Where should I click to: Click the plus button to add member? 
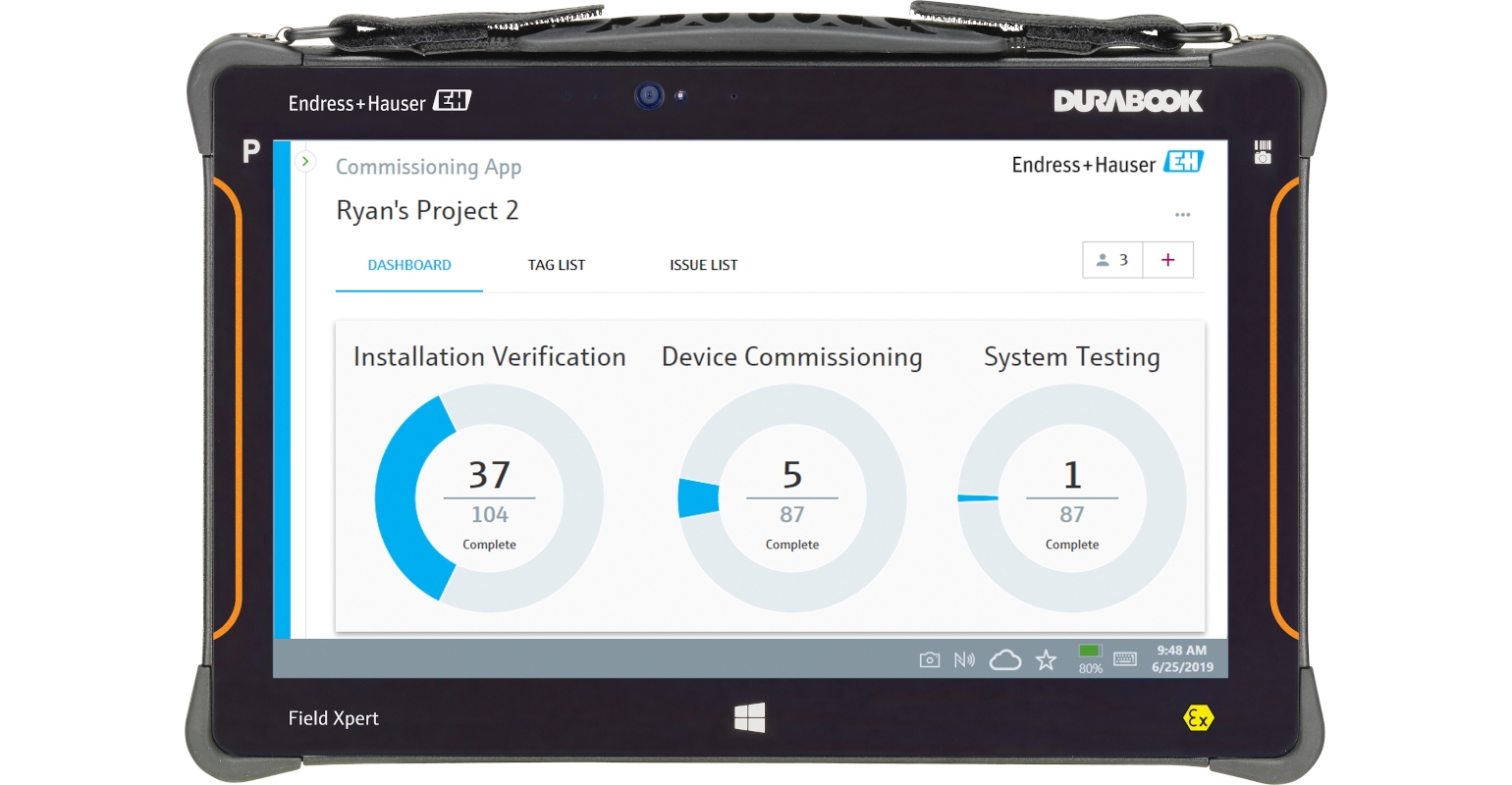coord(1168,260)
